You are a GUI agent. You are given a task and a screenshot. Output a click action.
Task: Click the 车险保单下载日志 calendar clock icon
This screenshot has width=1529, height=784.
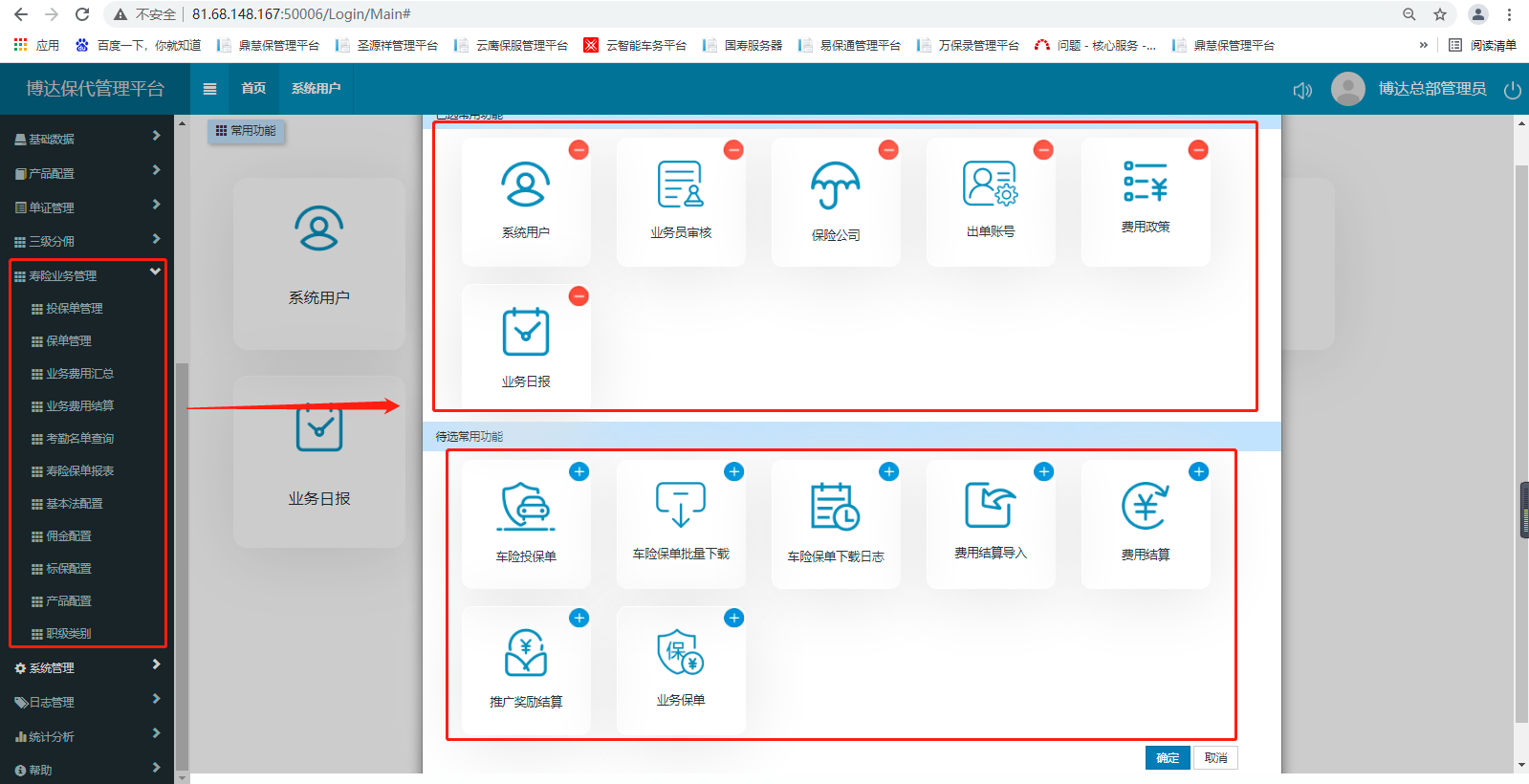pos(836,507)
